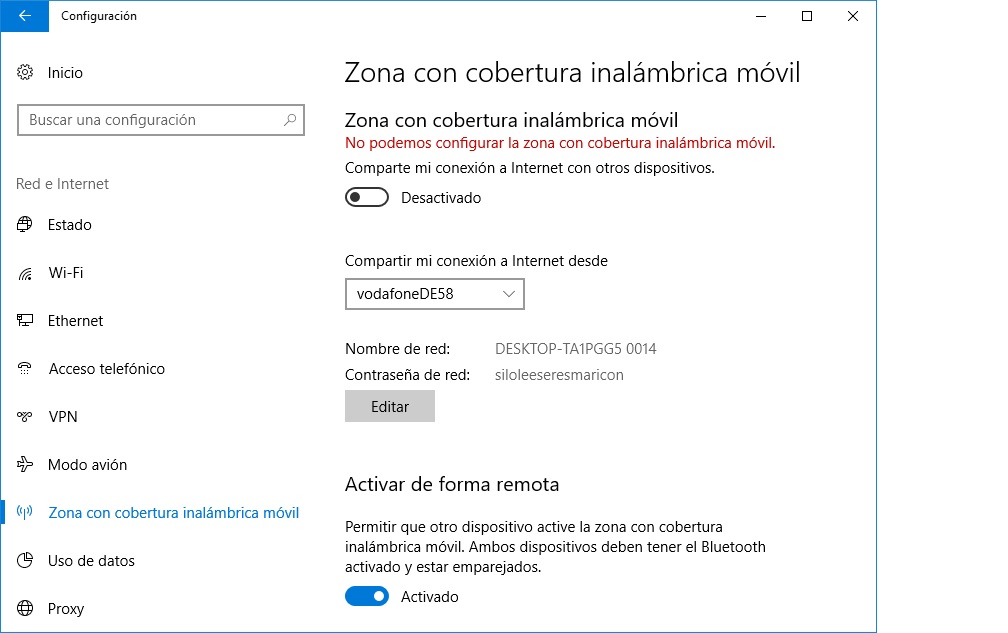The height and width of the screenshot is (633, 1008).
Task: Select Zona con cobertura inalámbrica móvil in sidebar
Action: pyautogui.click(x=173, y=513)
